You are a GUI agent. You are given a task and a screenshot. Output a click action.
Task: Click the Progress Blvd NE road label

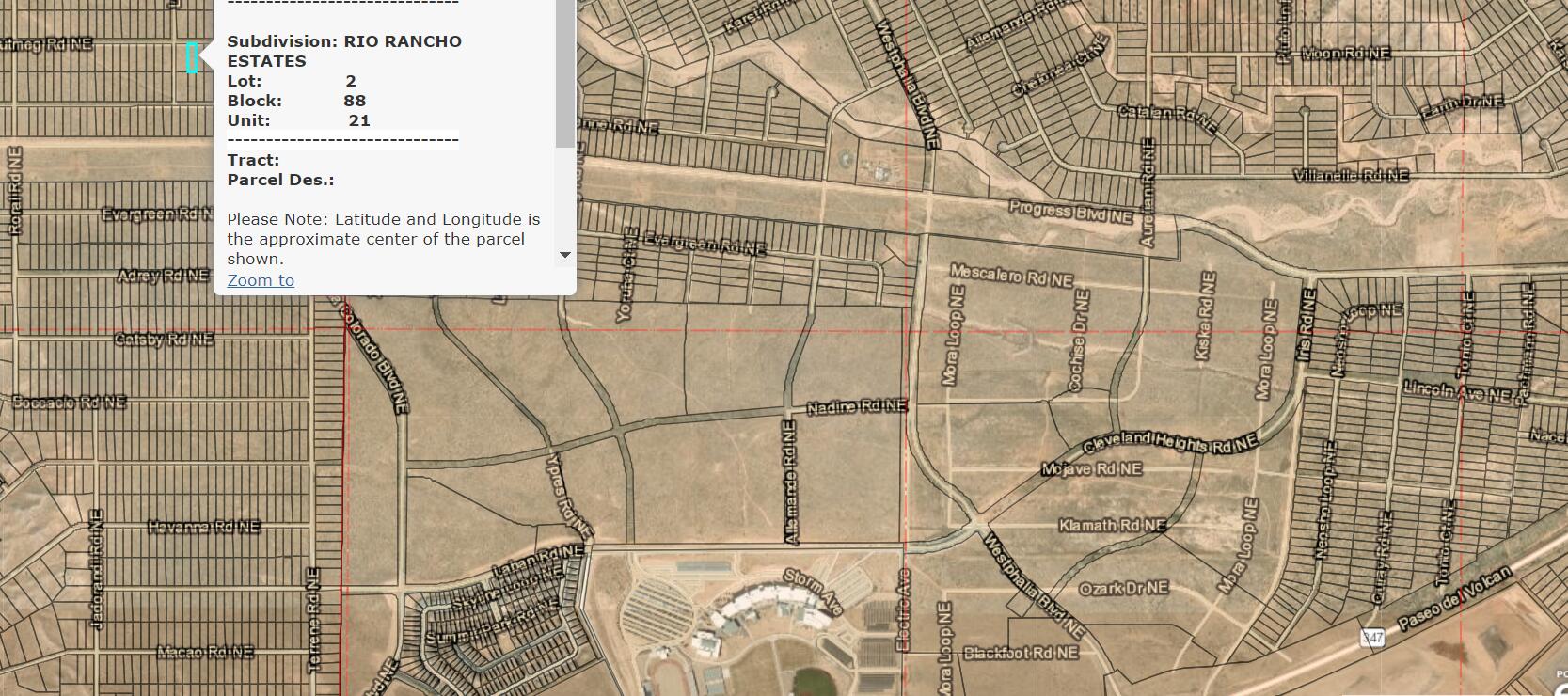coord(1070,212)
